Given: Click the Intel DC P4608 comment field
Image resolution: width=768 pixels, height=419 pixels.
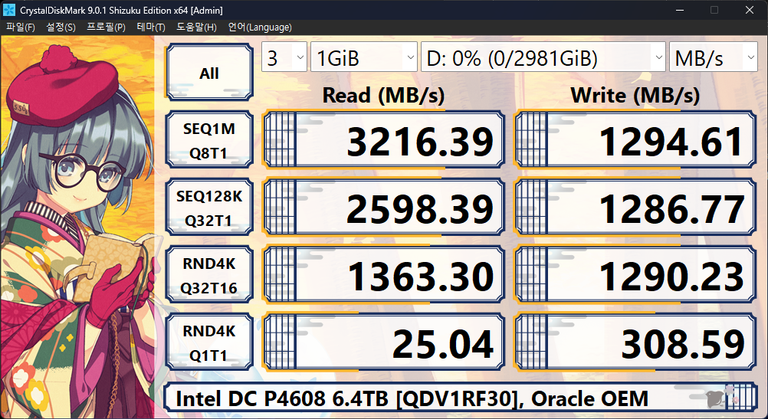Looking at the screenshot, I should 460,398.
